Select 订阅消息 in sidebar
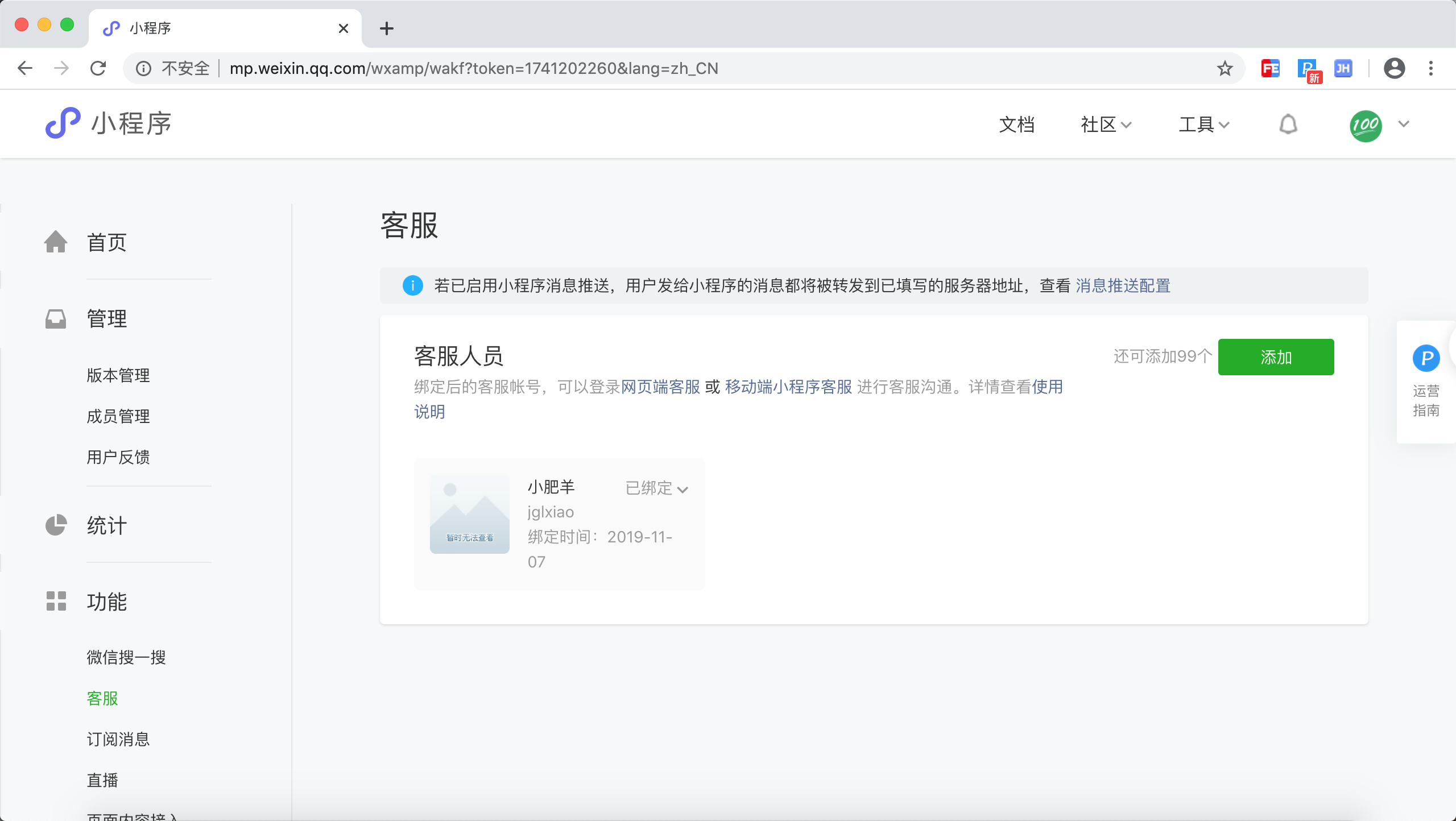The width and height of the screenshot is (1456, 821). [118, 739]
